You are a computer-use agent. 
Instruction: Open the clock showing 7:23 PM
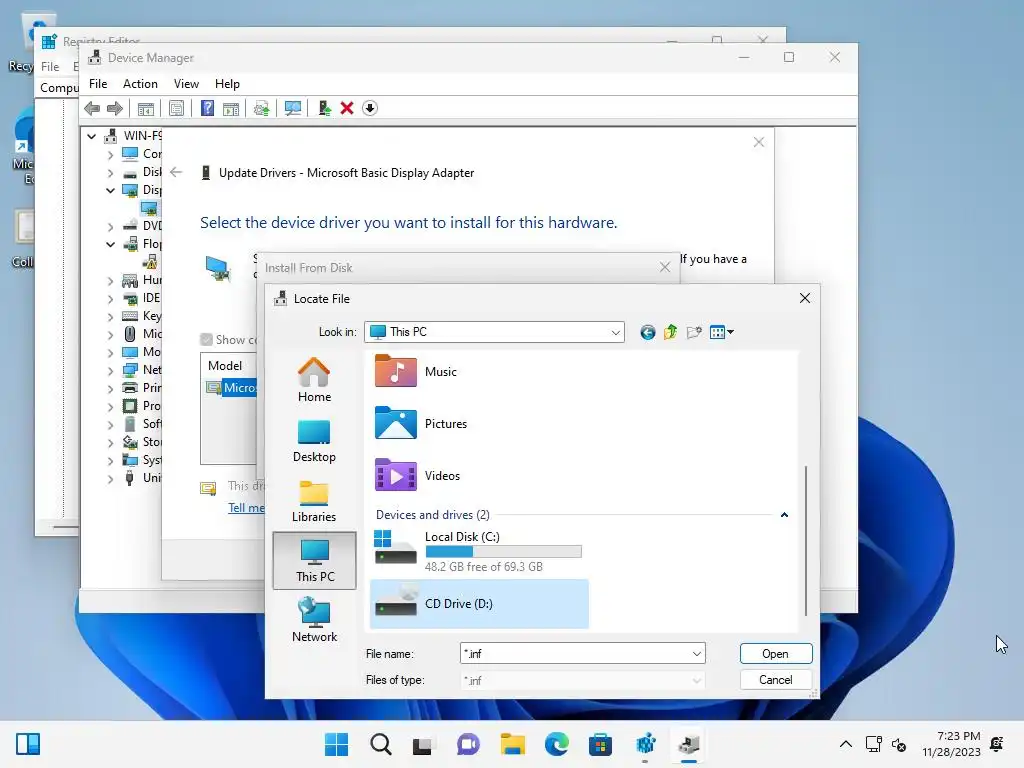(952, 744)
